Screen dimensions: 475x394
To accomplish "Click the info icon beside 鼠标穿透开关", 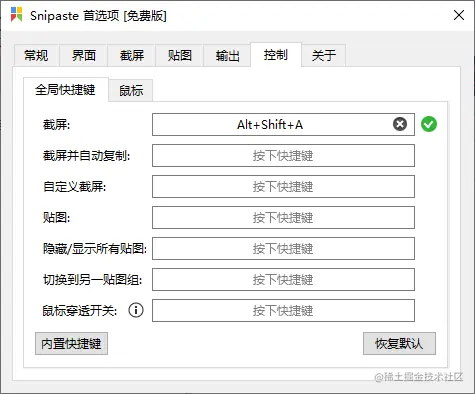I will point(136,310).
